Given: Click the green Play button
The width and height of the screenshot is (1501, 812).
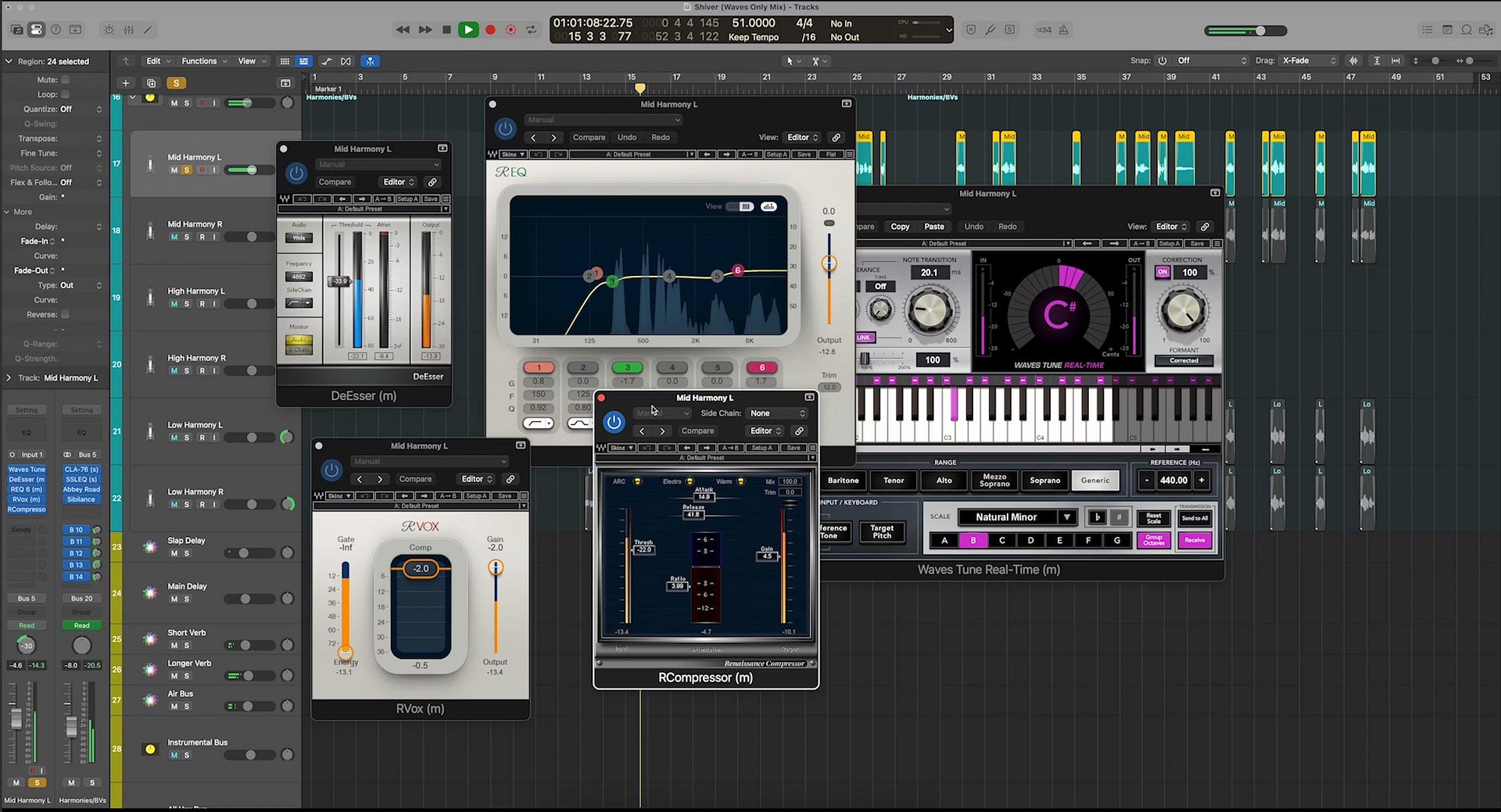Looking at the screenshot, I should pos(468,30).
